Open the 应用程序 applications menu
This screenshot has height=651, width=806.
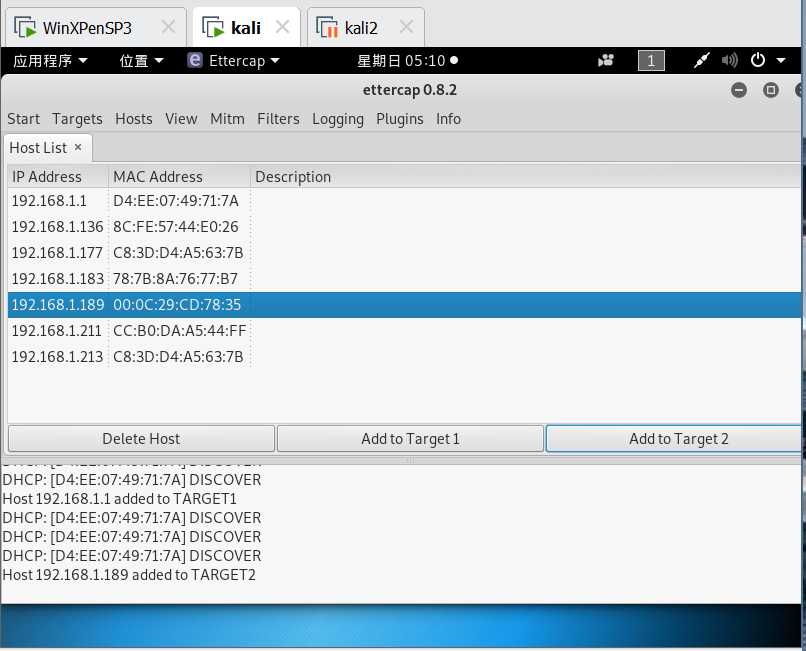coord(50,61)
